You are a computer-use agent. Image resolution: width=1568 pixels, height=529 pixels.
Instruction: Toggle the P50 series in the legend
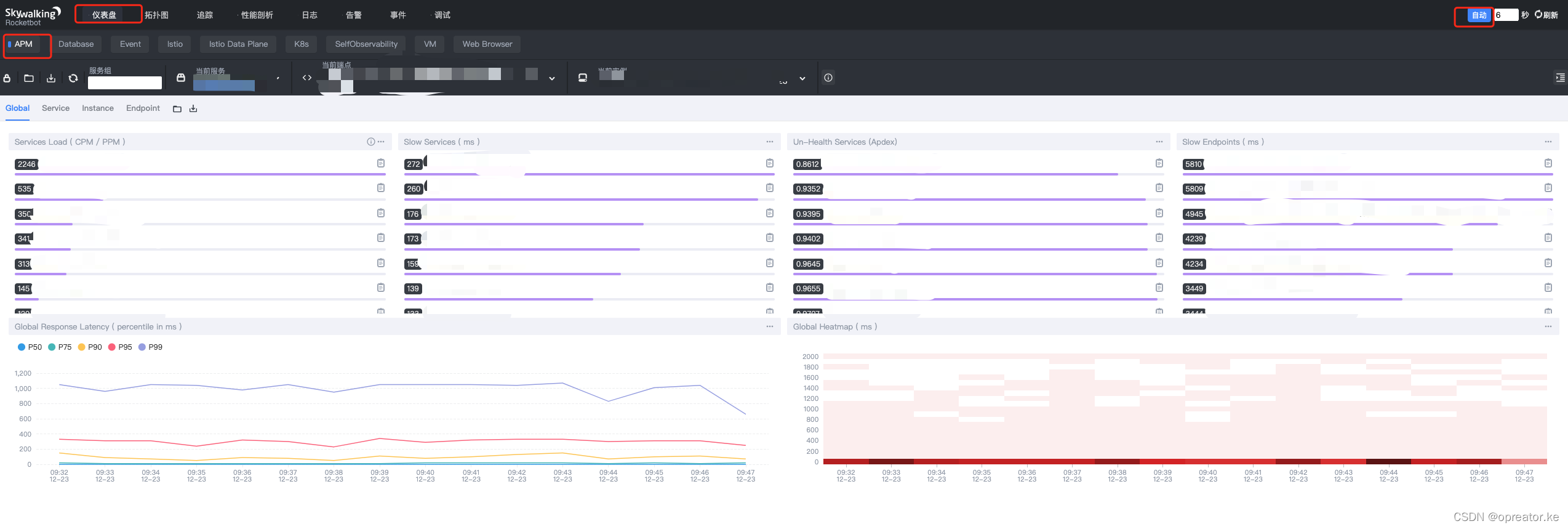(30, 347)
